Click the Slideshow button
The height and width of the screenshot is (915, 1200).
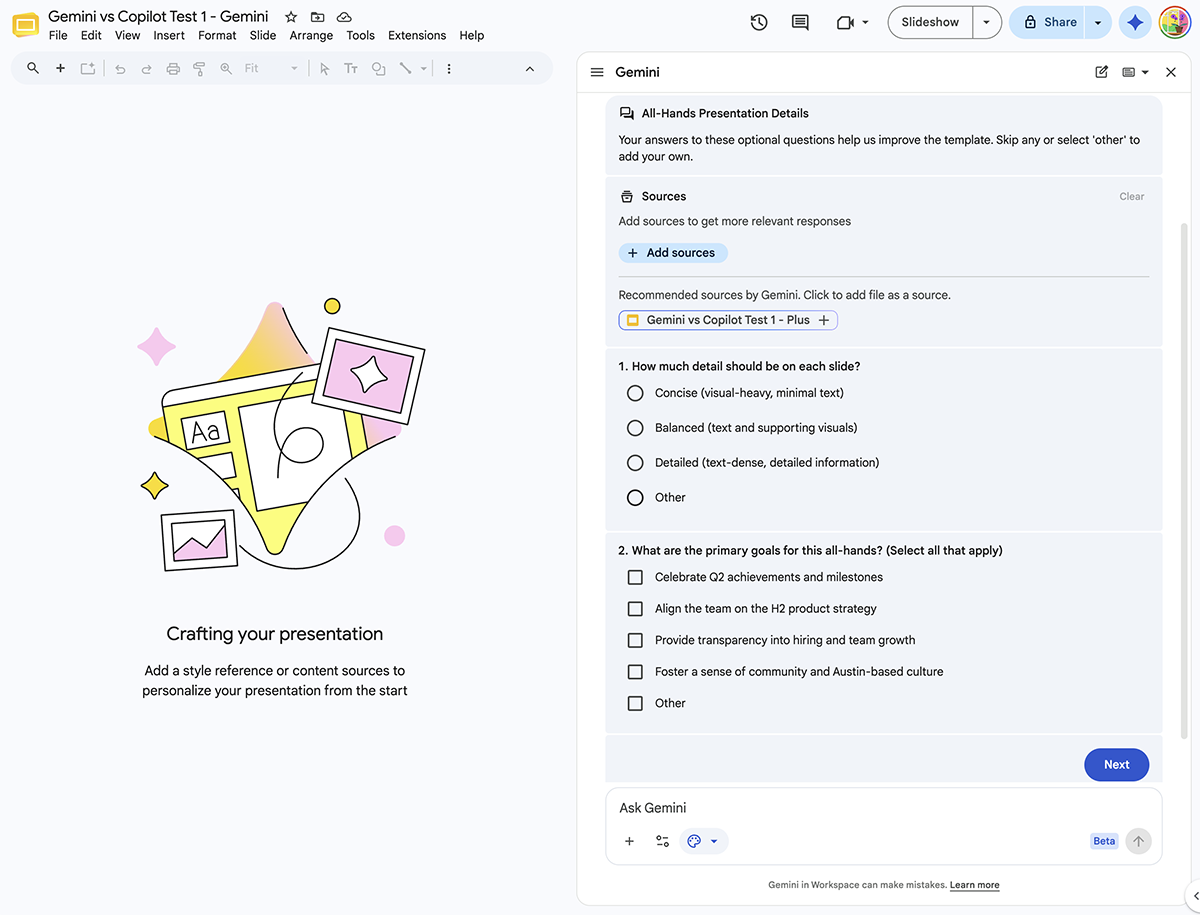pyautogui.click(x=930, y=22)
